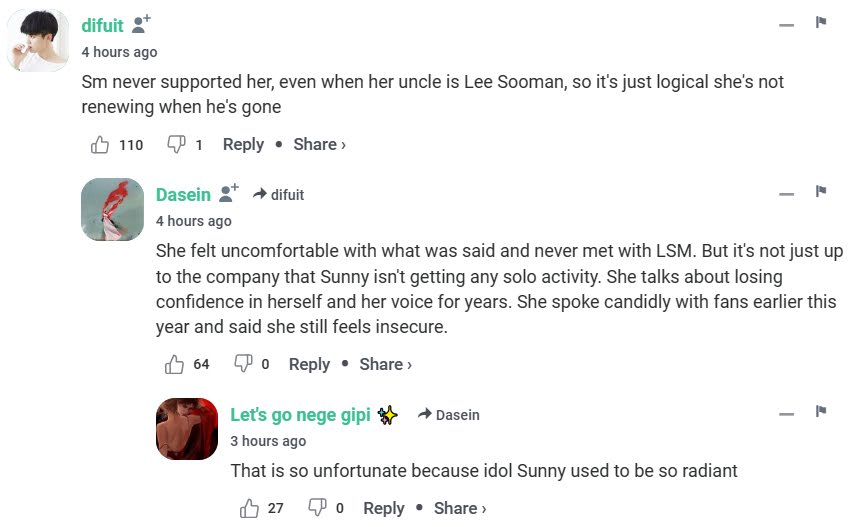Flag Dasein's comment as inappropriate
Viewport: 852px width, 527px height.
821,192
